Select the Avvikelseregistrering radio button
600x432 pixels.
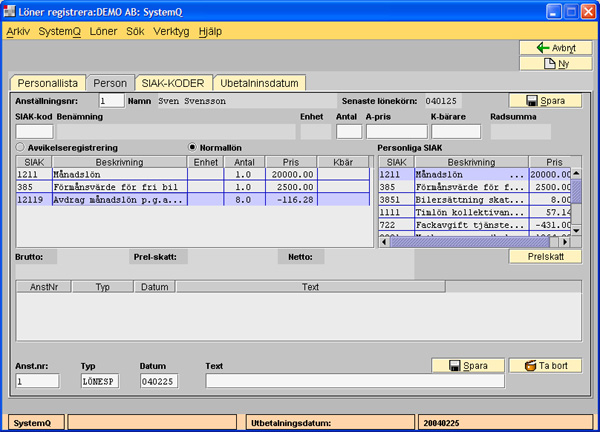(21, 147)
